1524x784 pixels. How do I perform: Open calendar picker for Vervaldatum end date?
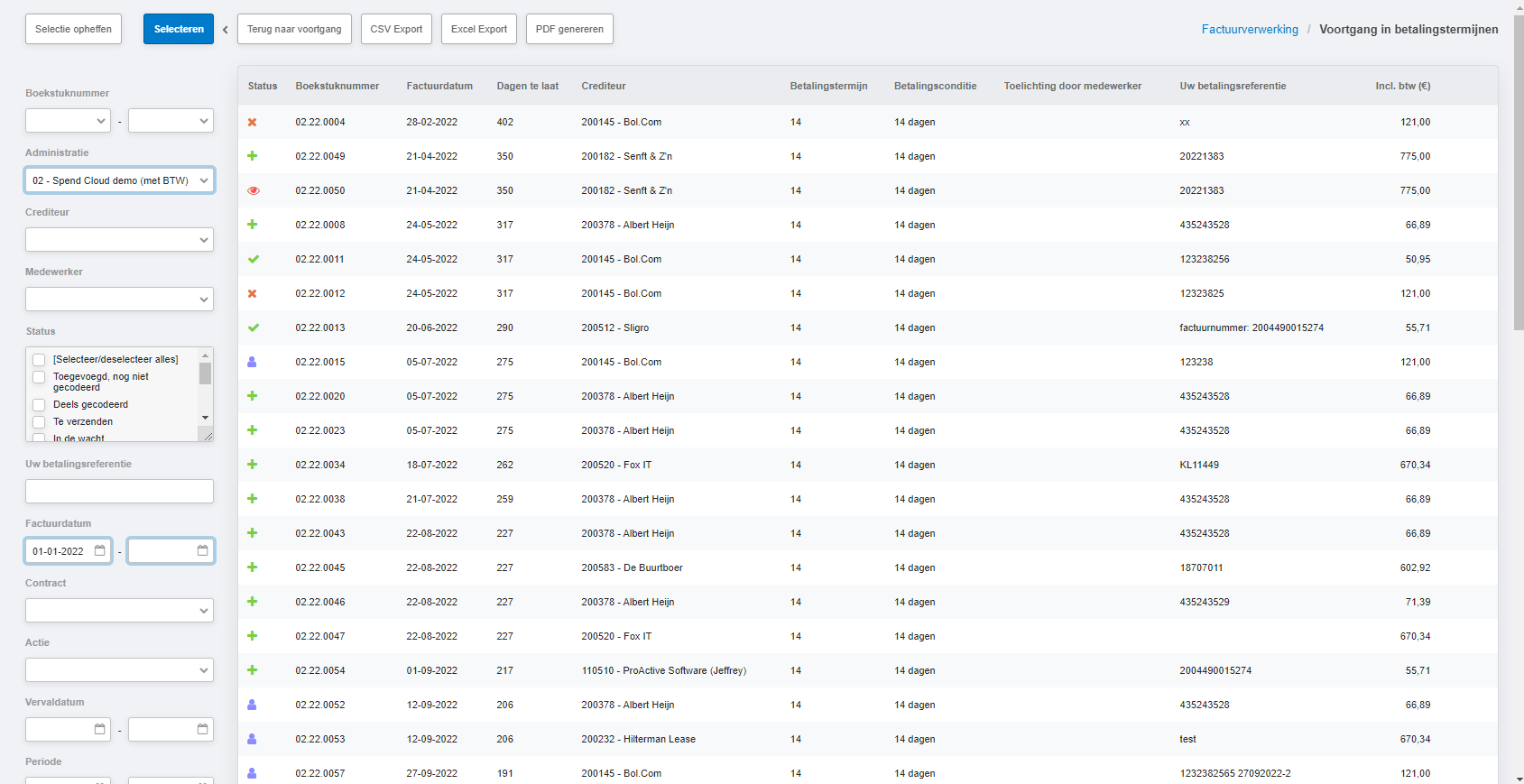pyautogui.click(x=203, y=729)
